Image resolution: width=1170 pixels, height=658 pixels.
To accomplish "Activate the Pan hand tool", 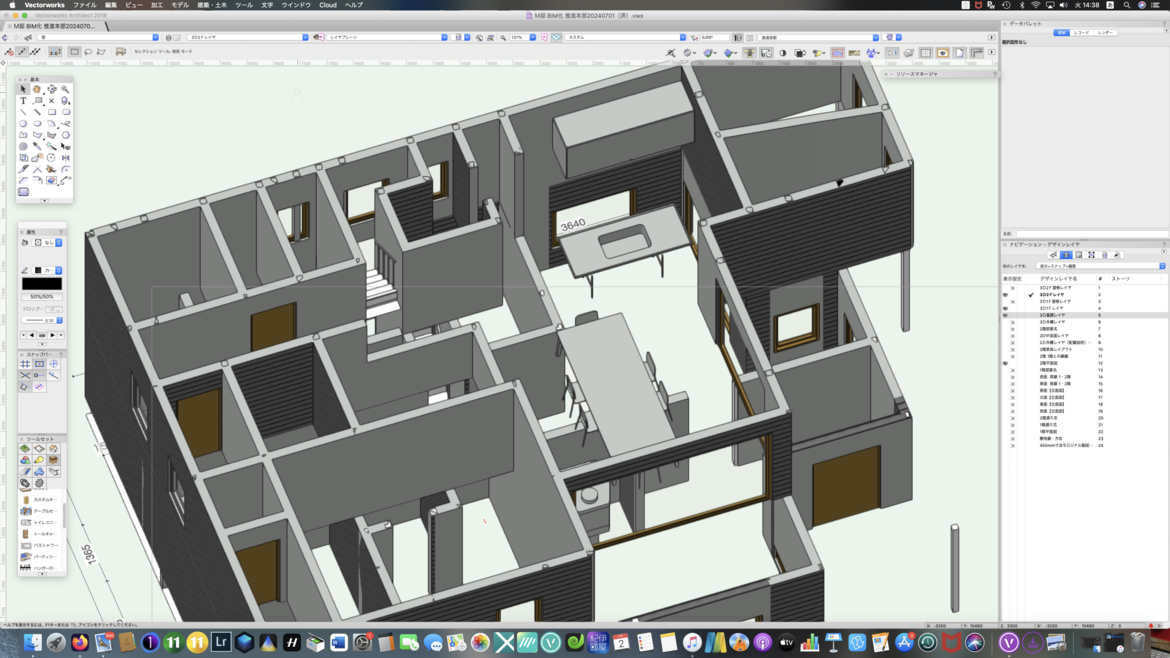I will pyautogui.click(x=37, y=89).
